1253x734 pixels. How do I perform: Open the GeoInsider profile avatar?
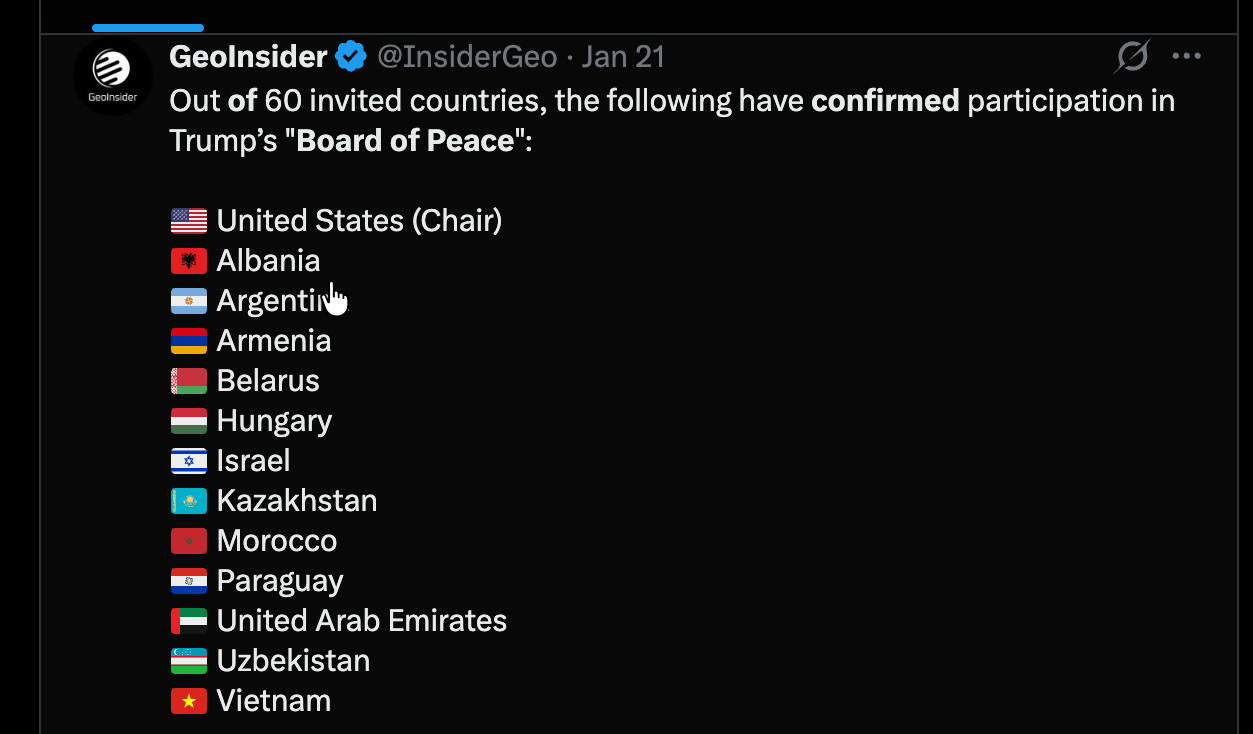(112, 76)
